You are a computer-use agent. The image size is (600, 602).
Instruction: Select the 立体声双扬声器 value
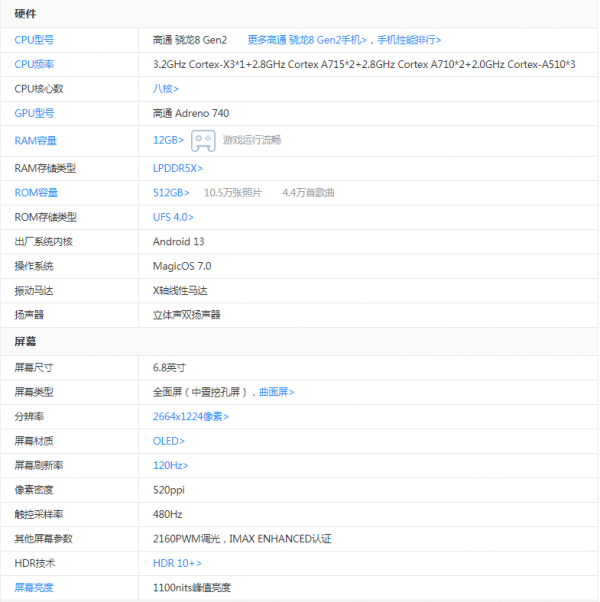[x=187, y=315]
